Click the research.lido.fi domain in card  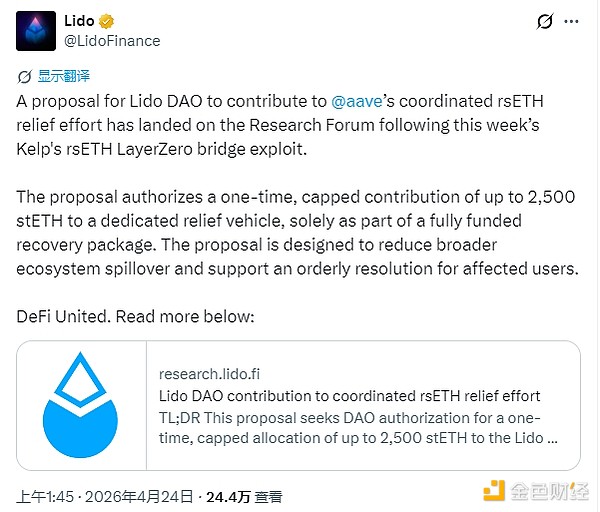[x=211, y=373]
